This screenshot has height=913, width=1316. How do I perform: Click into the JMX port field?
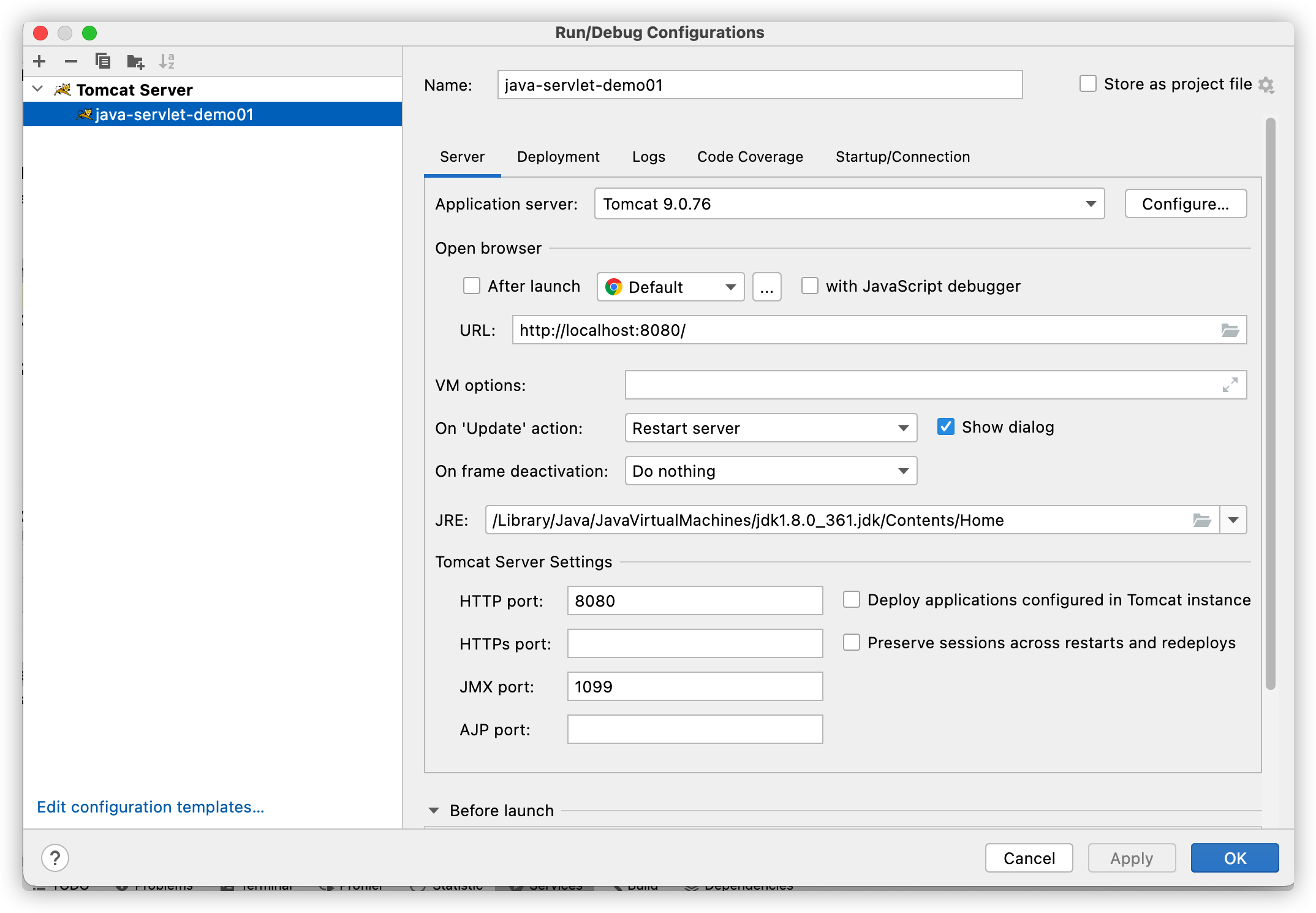click(x=695, y=686)
